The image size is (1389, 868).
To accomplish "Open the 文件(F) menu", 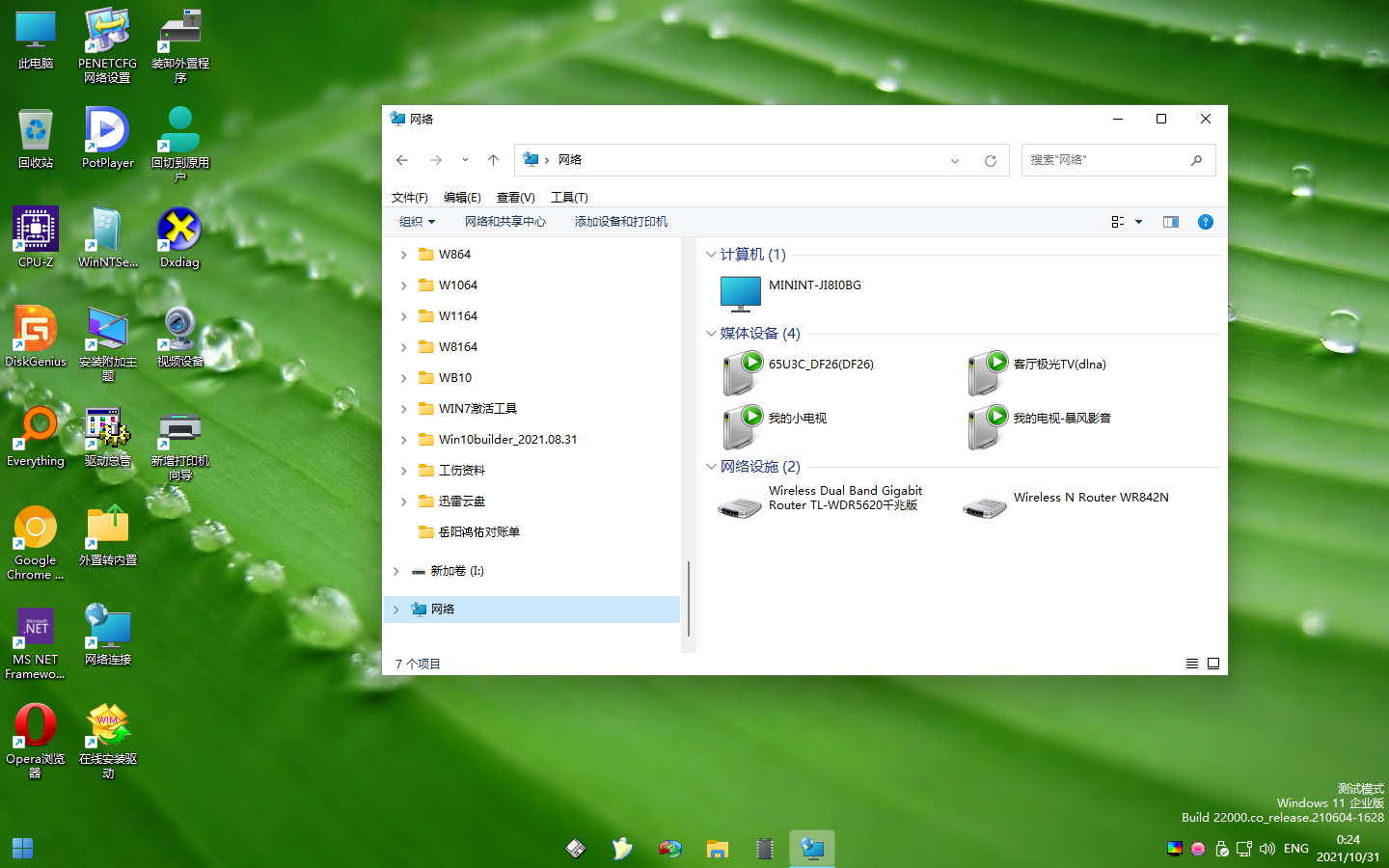I will (410, 197).
